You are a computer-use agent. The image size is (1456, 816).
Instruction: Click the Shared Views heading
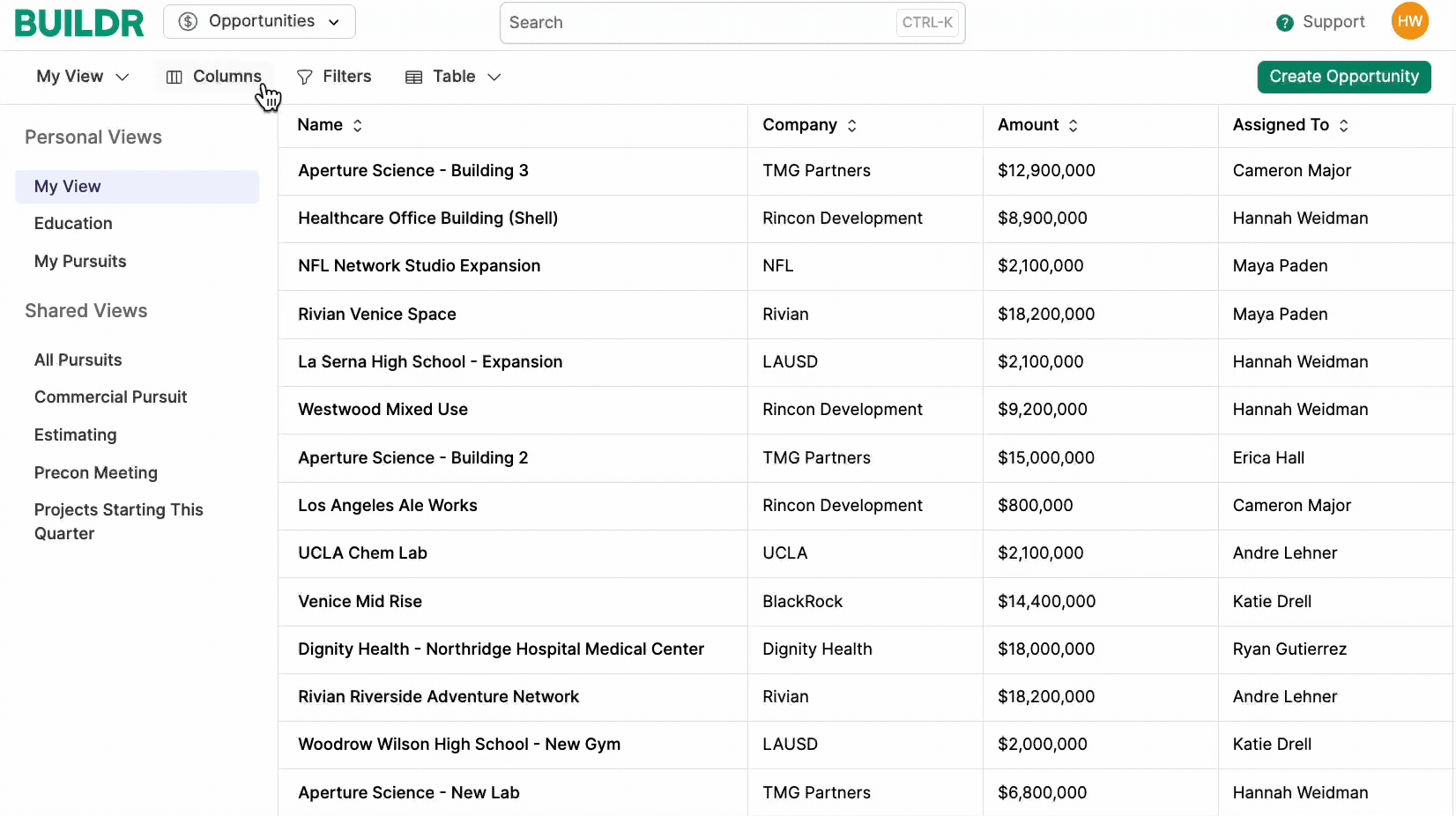pos(86,311)
